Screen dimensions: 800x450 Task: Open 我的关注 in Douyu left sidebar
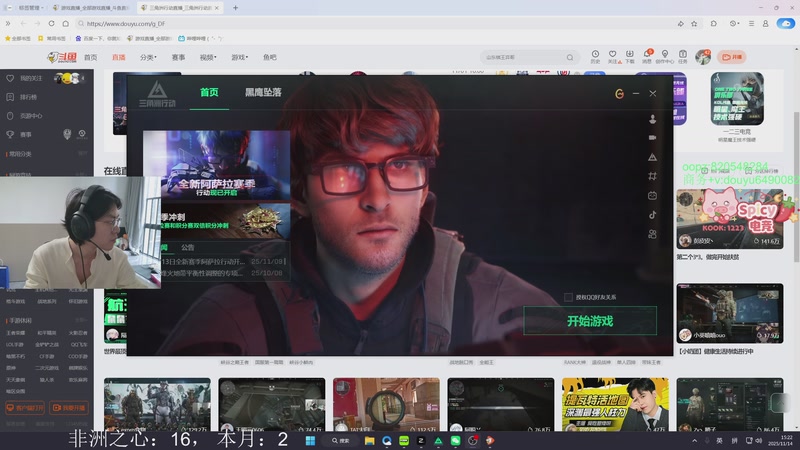31,78
